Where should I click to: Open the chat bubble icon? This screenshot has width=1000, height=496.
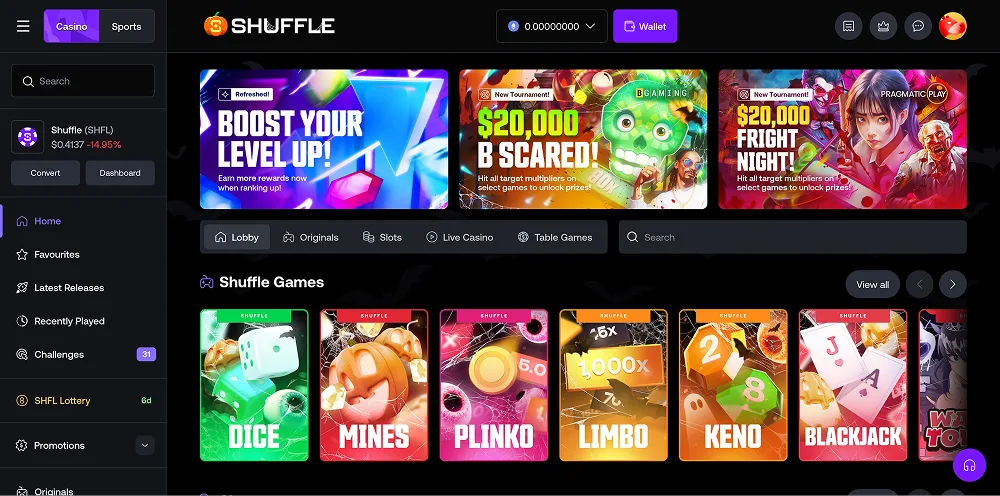[918, 26]
